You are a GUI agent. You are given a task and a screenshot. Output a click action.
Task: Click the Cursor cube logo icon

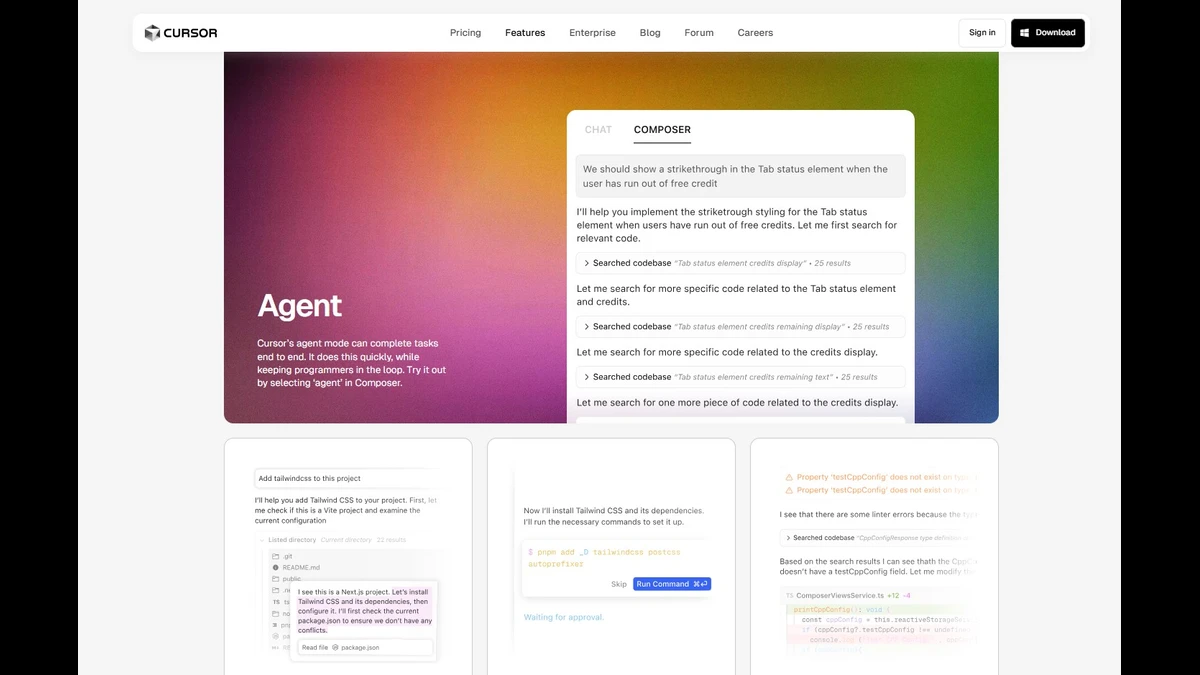click(x=152, y=33)
